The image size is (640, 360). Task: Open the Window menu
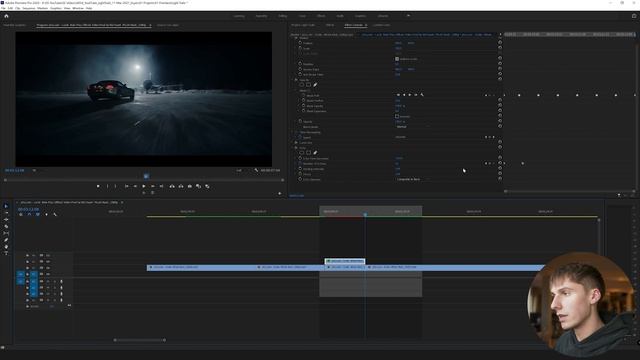pos(78,8)
